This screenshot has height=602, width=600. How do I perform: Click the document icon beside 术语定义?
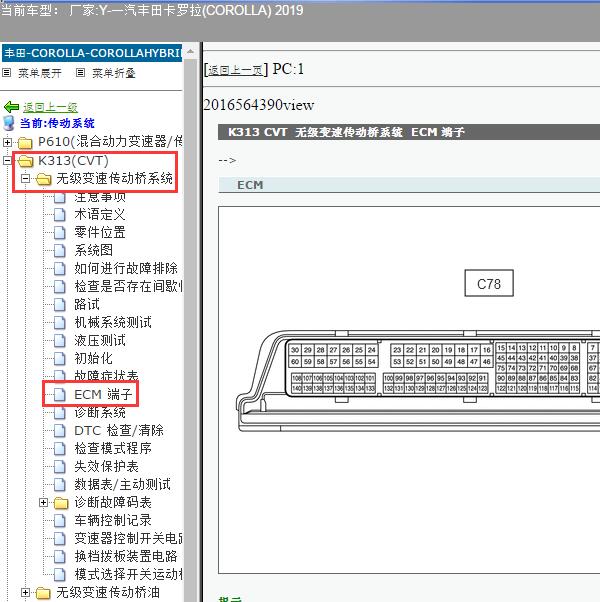point(60,214)
